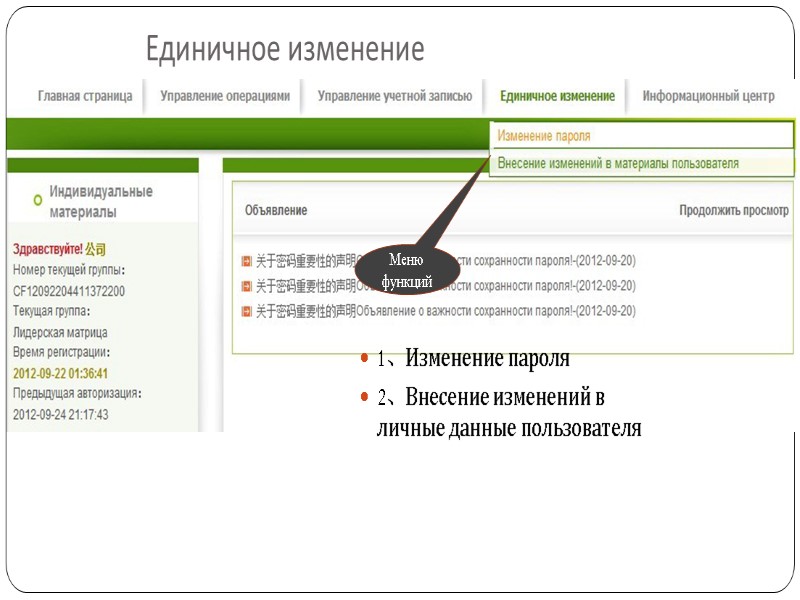Click the blue bullet before Внесение изменений item

click(x=364, y=395)
